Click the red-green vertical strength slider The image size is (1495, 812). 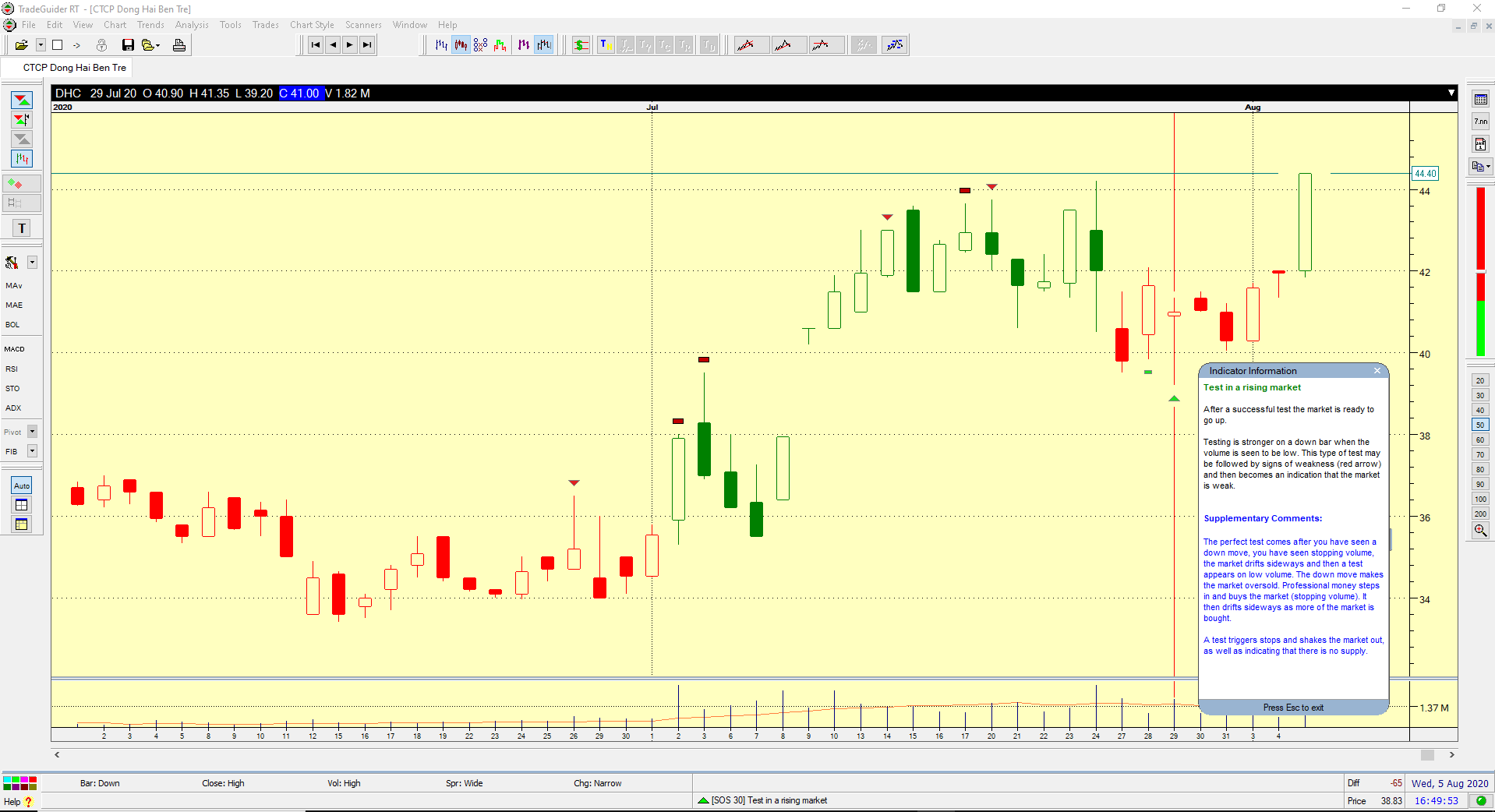click(1480, 271)
